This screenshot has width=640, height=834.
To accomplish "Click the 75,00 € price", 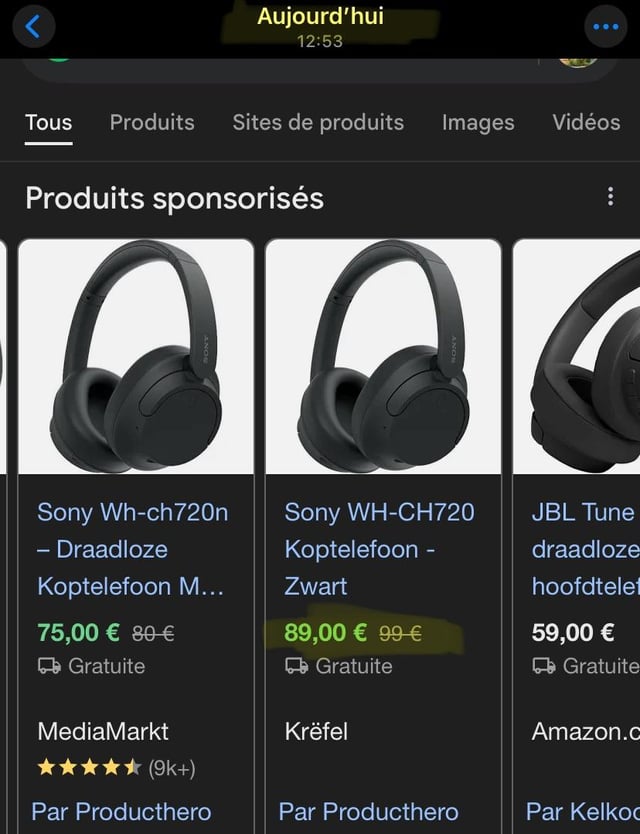I will click(78, 632).
